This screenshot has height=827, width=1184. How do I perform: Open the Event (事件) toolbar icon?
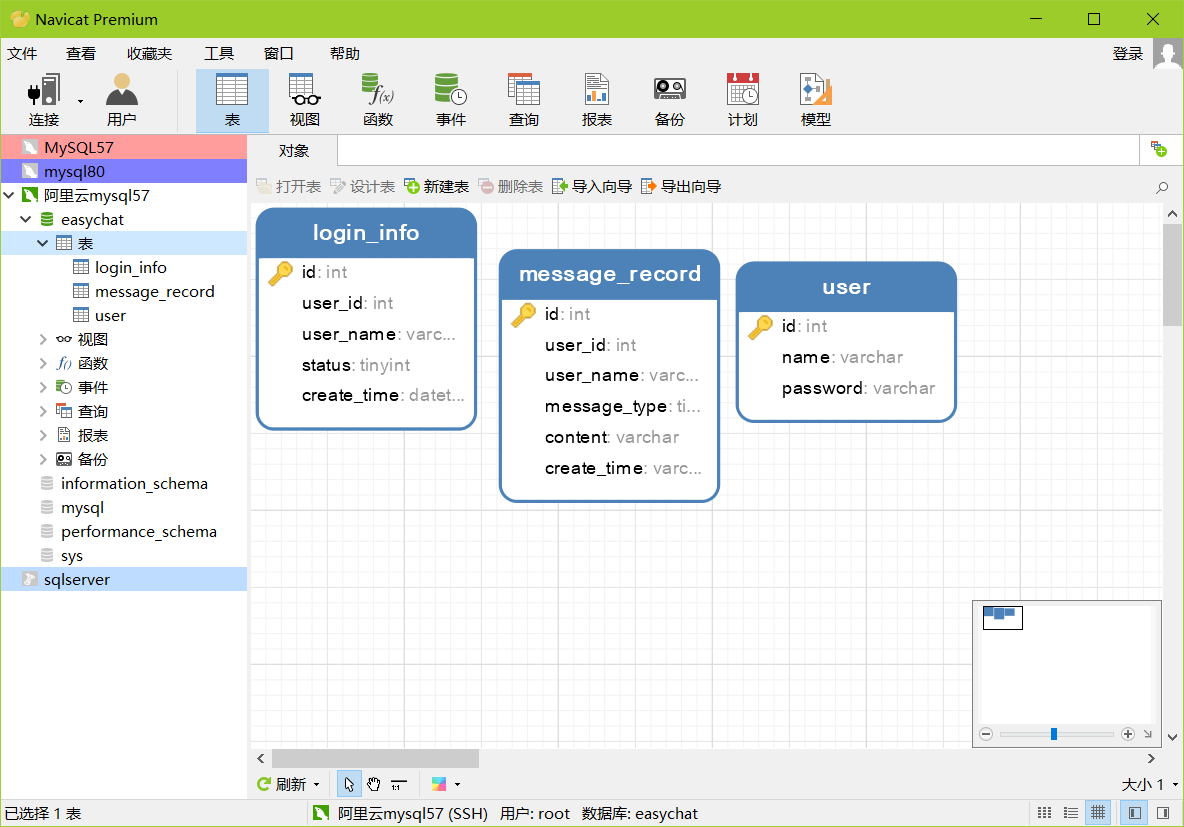point(451,100)
